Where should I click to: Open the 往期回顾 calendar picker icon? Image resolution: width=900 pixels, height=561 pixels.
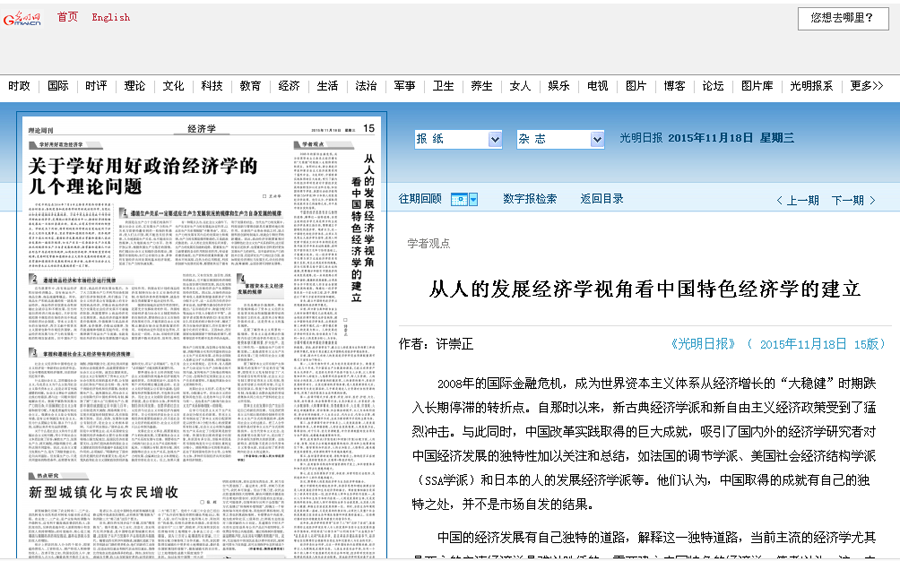pos(464,200)
